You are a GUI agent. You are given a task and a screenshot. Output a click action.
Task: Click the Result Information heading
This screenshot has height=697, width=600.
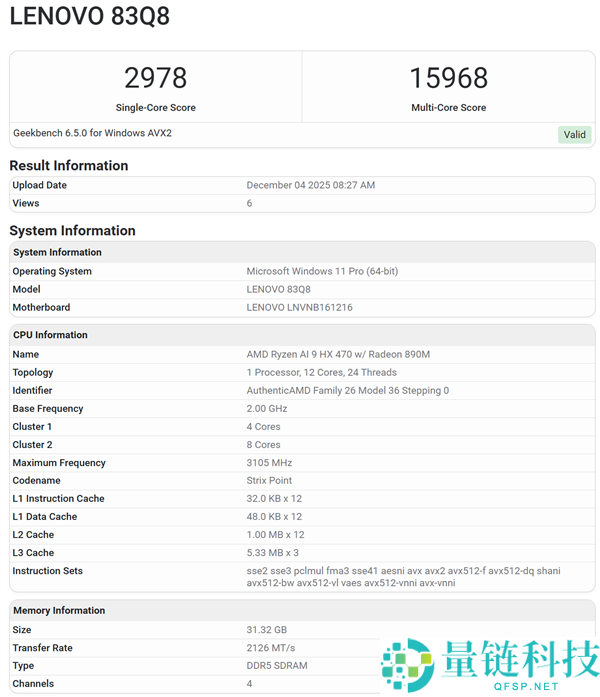(x=69, y=165)
